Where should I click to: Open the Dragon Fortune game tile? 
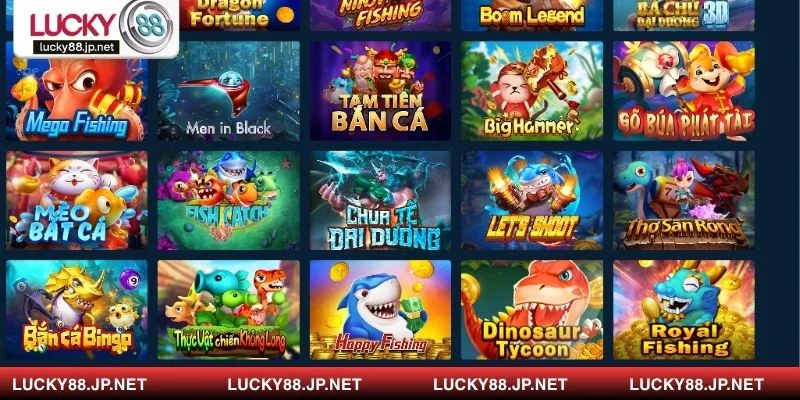click(x=240, y=15)
